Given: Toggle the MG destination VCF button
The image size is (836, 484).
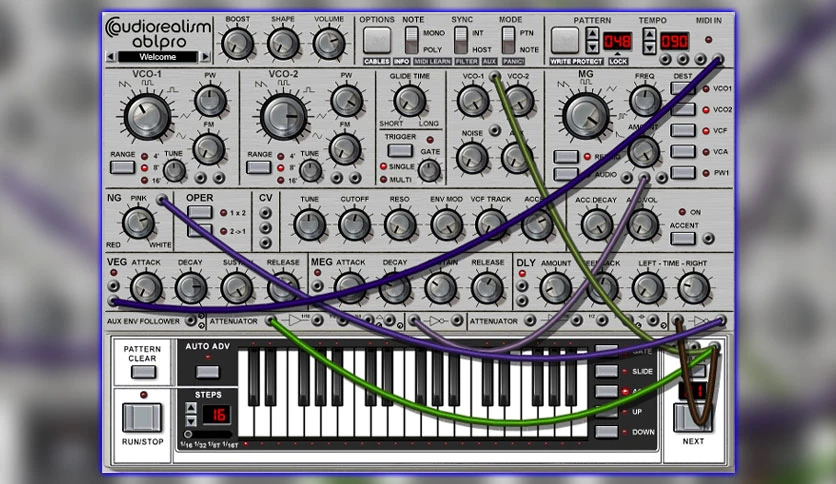Looking at the screenshot, I should coord(683,131).
